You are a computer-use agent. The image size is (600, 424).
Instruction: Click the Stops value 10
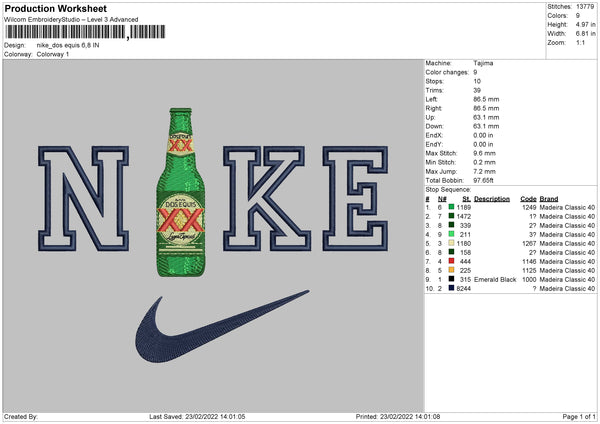coord(477,81)
